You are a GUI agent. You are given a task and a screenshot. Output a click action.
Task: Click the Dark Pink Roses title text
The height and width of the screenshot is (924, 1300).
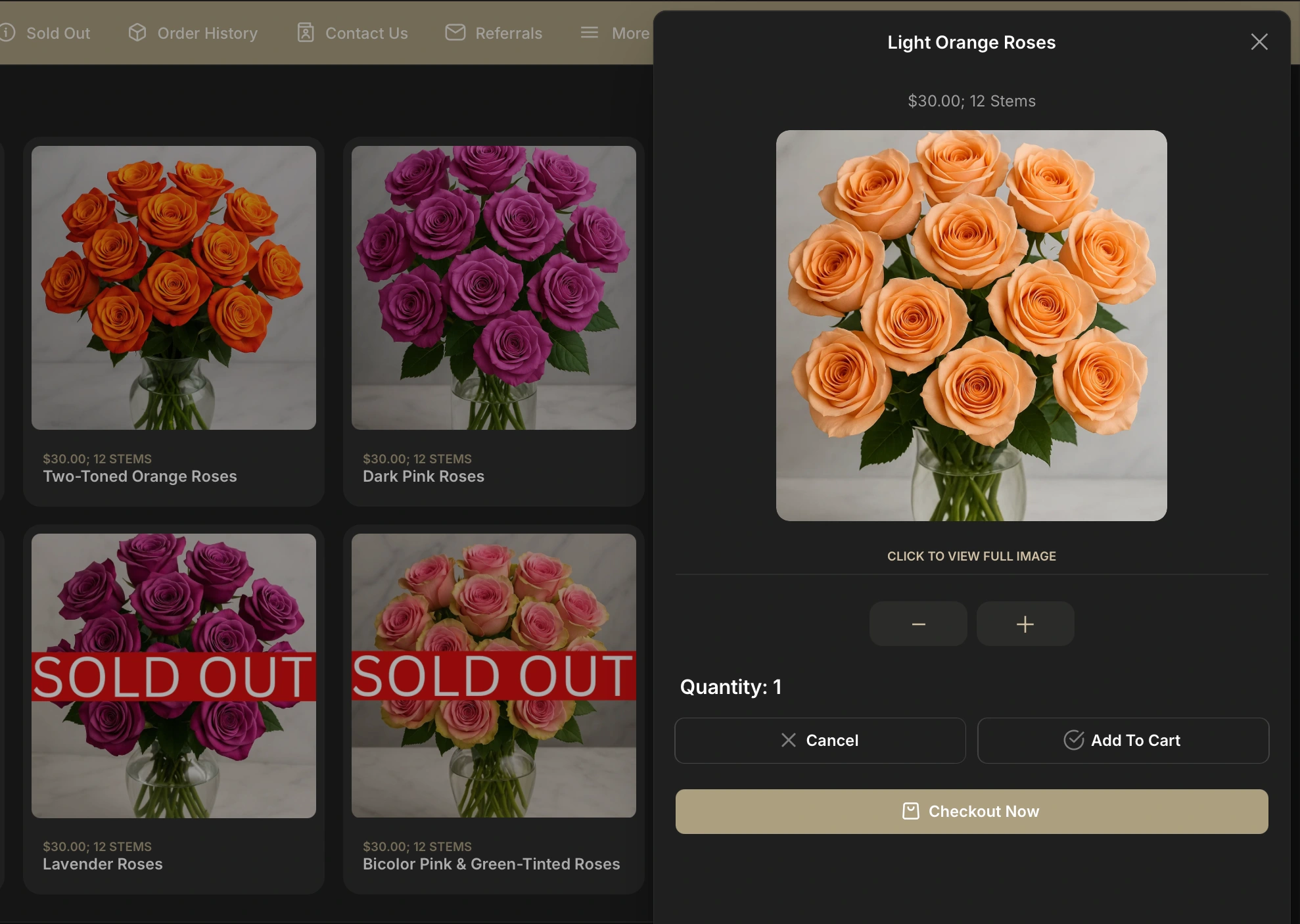point(423,476)
